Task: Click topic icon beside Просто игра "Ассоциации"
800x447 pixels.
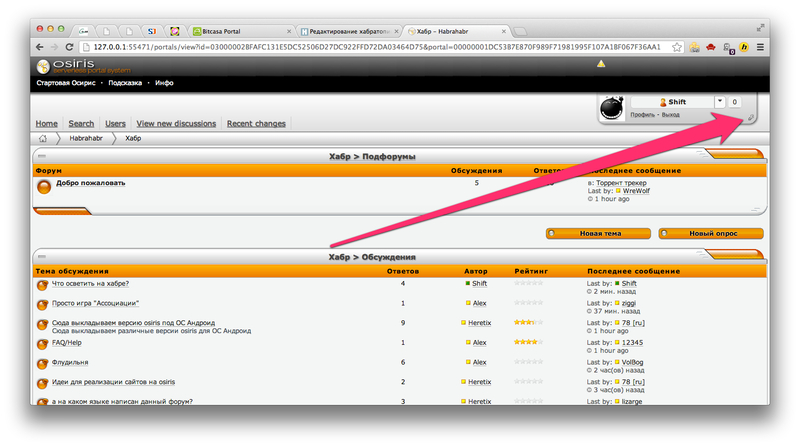Action: click(42, 305)
